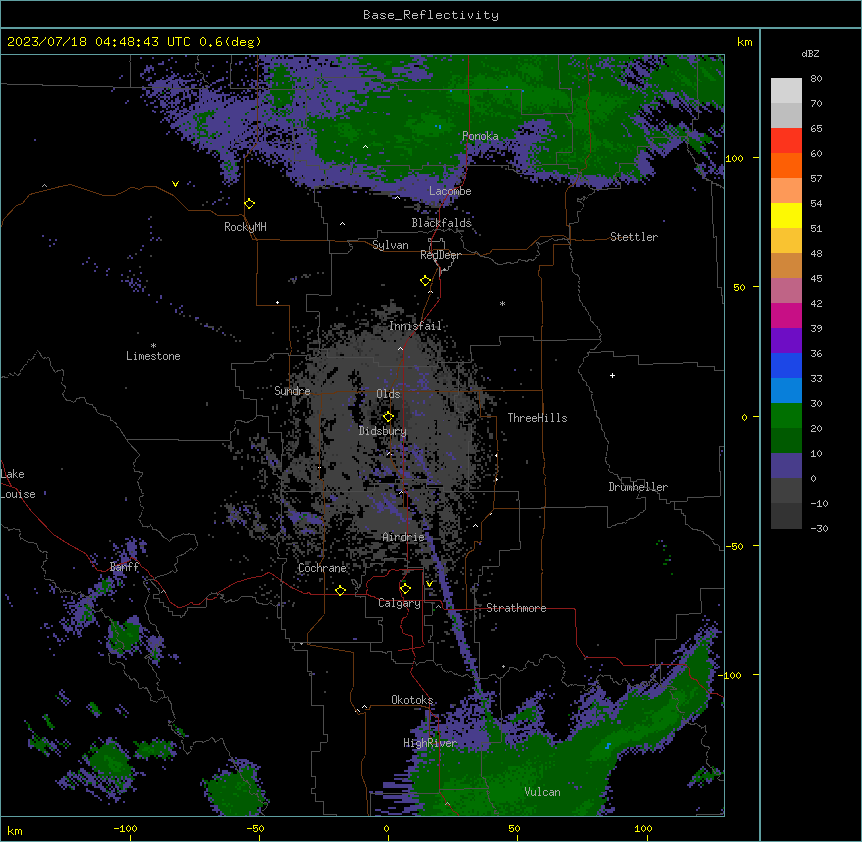Click the Base_Reflectivity title text
862x842 pixels.
pyautogui.click(x=431, y=15)
